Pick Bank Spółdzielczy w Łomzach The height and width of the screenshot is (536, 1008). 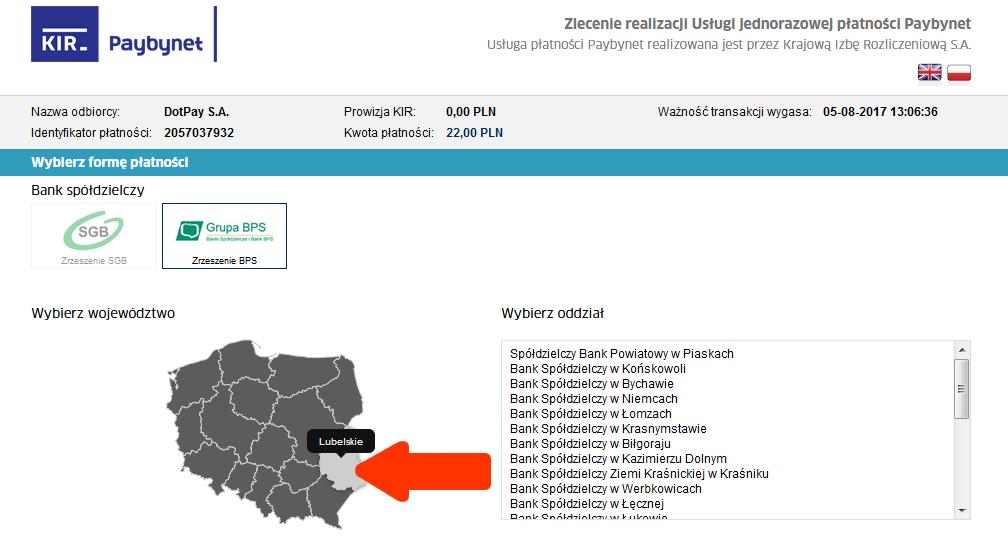[x=591, y=414]
